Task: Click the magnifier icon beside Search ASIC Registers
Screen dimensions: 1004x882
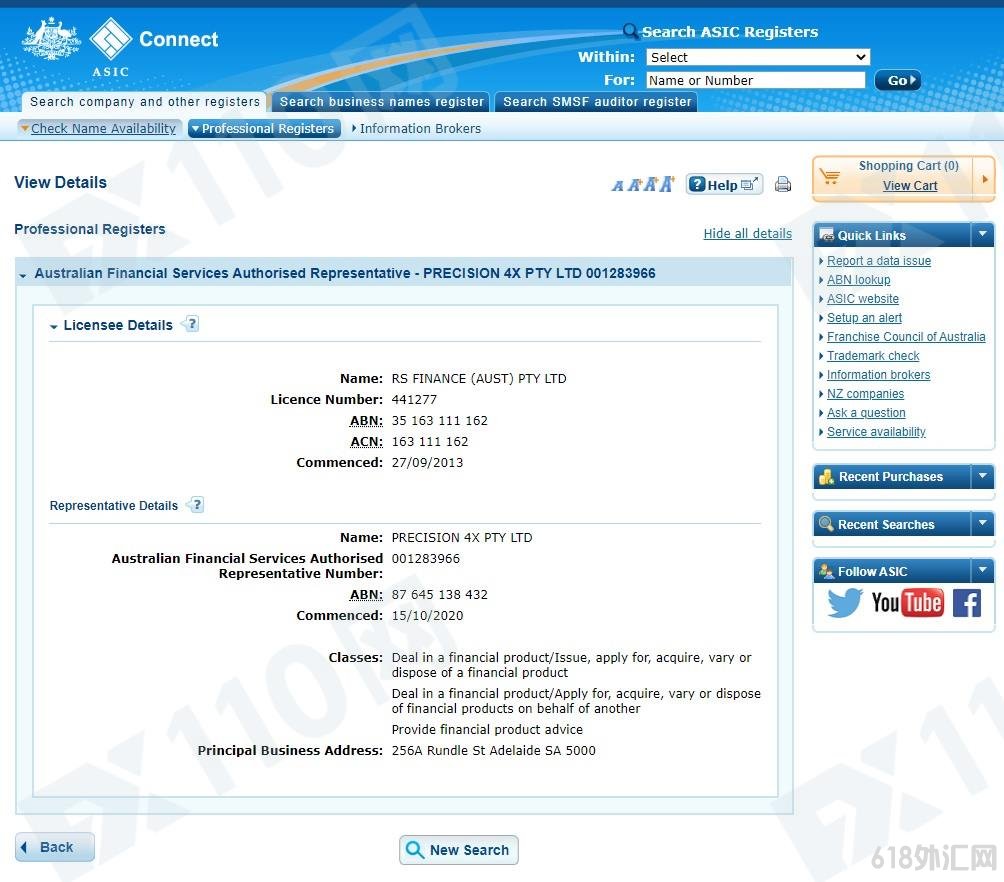Action: [631, 31]
